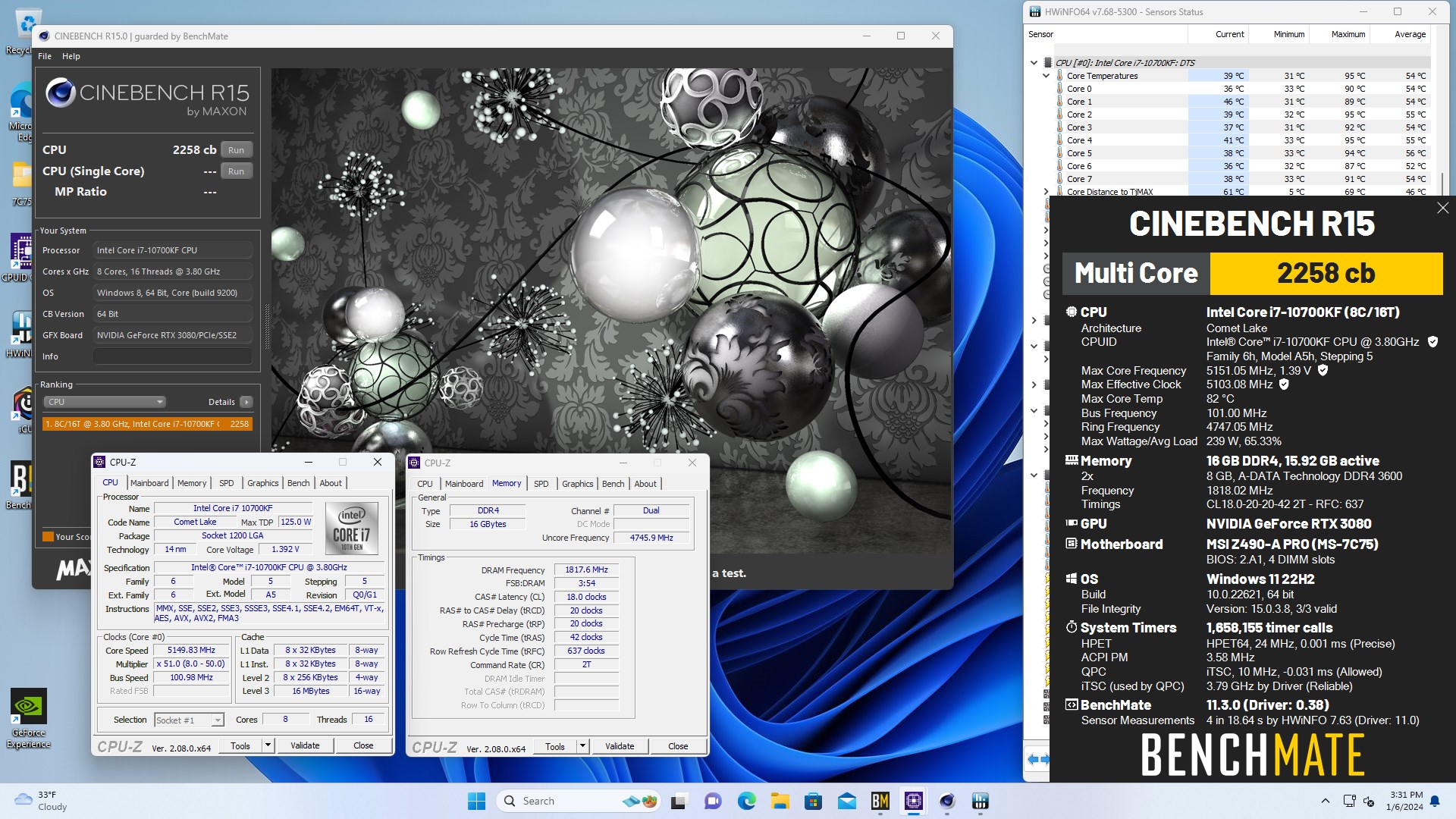Click the DRAM Frequency value 1817.6 MHz

586,570
